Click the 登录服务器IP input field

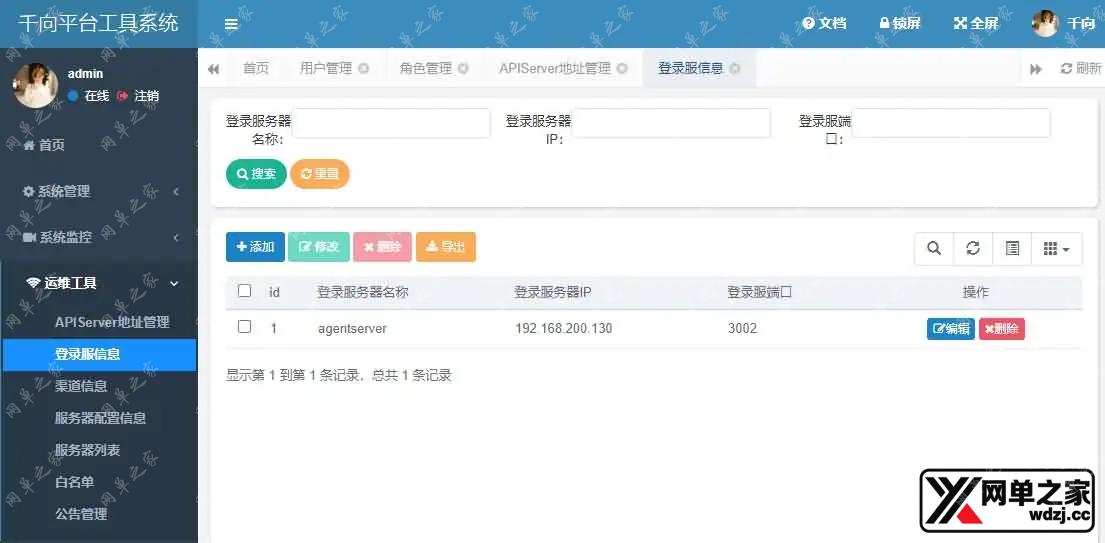pyautogui.click(x=671, y=123)
